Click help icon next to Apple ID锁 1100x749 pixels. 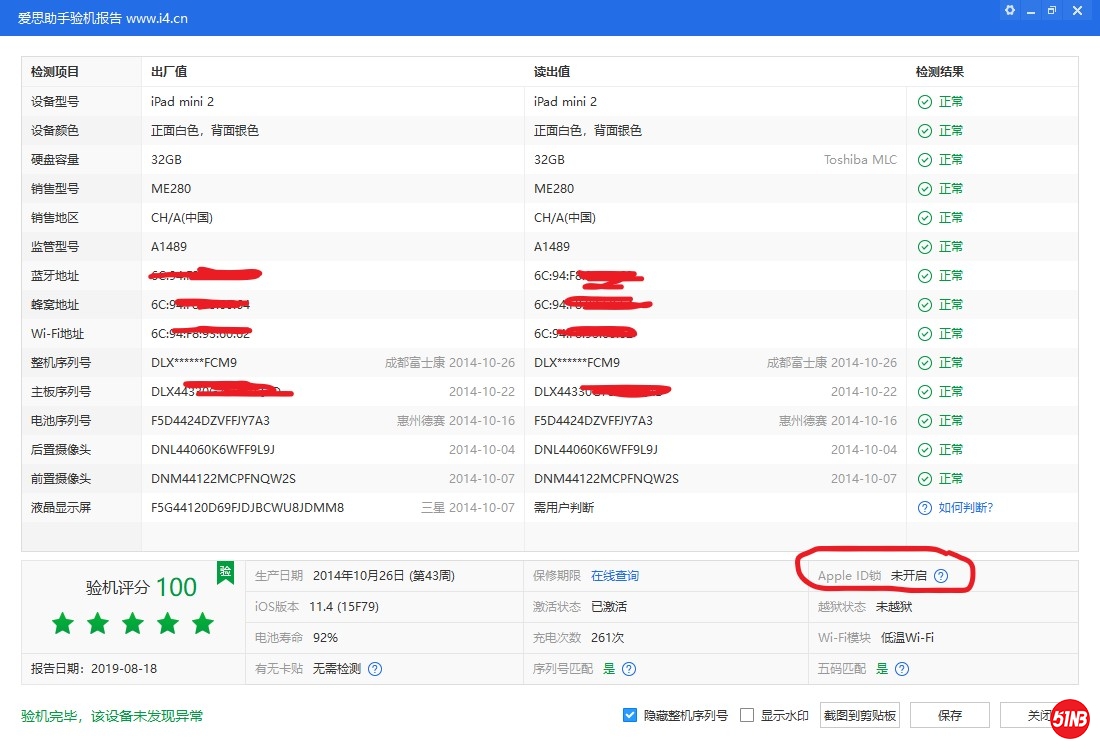(x=940, y=576)
